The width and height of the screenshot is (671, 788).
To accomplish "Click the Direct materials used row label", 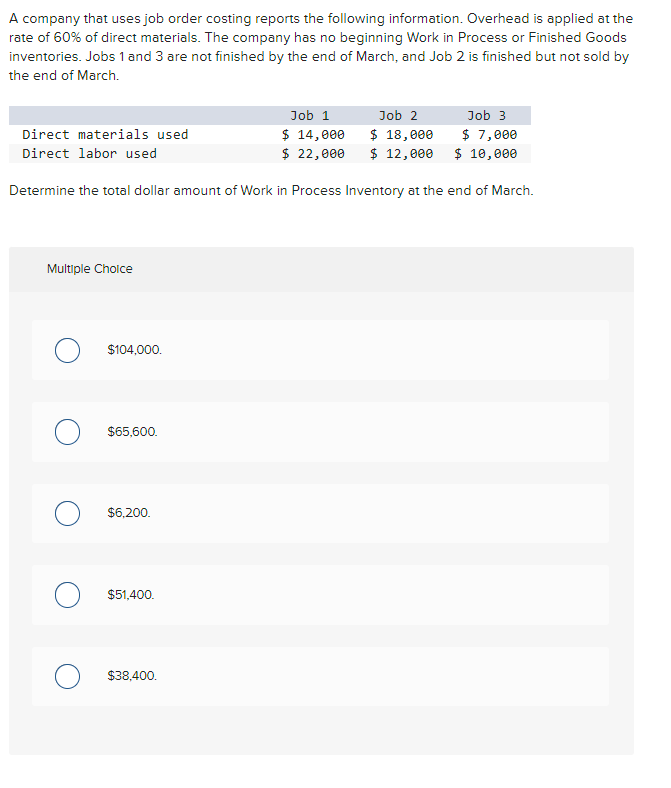I will (105, 135).
